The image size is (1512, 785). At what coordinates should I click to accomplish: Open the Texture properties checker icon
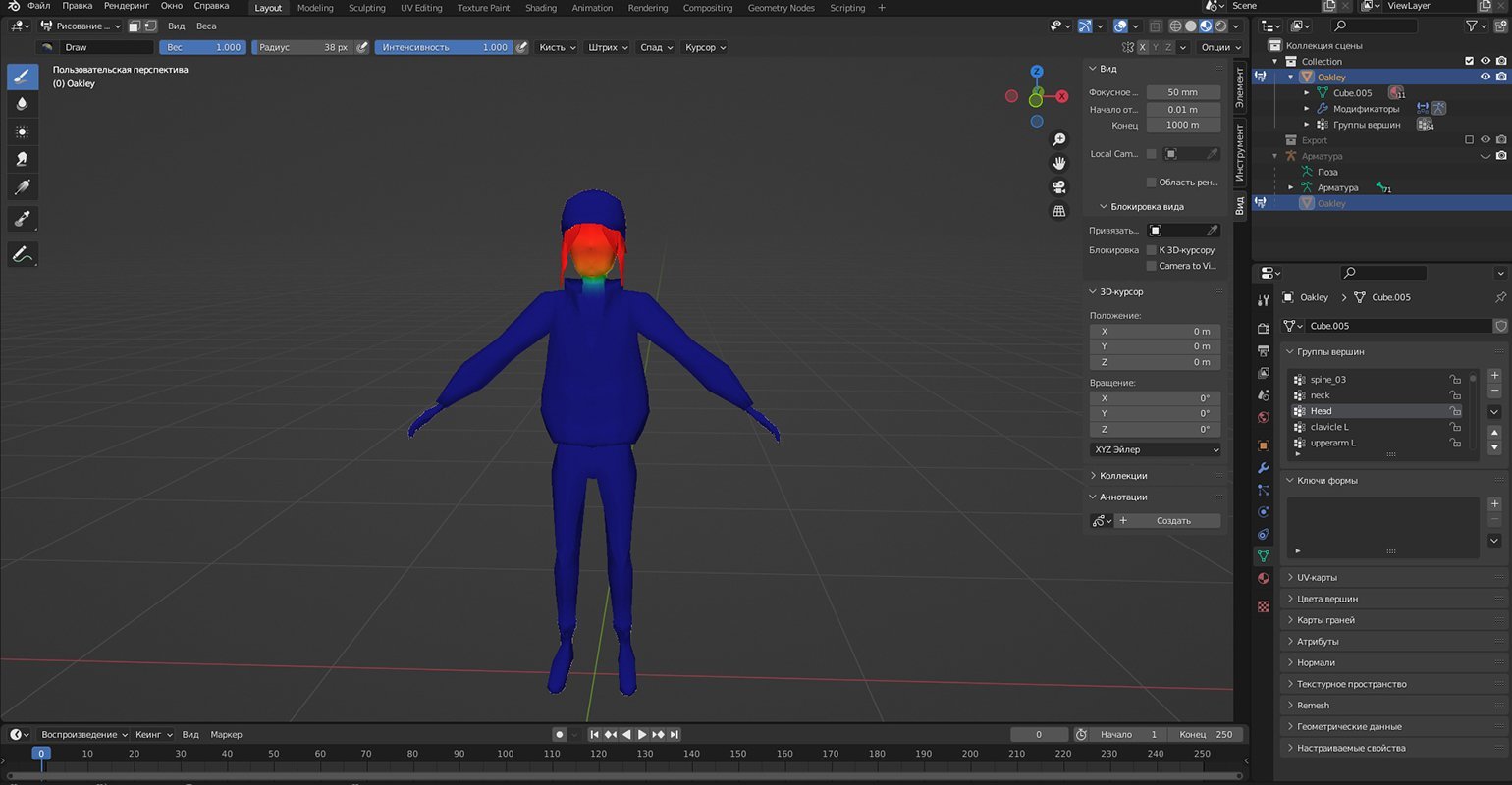1264,606
